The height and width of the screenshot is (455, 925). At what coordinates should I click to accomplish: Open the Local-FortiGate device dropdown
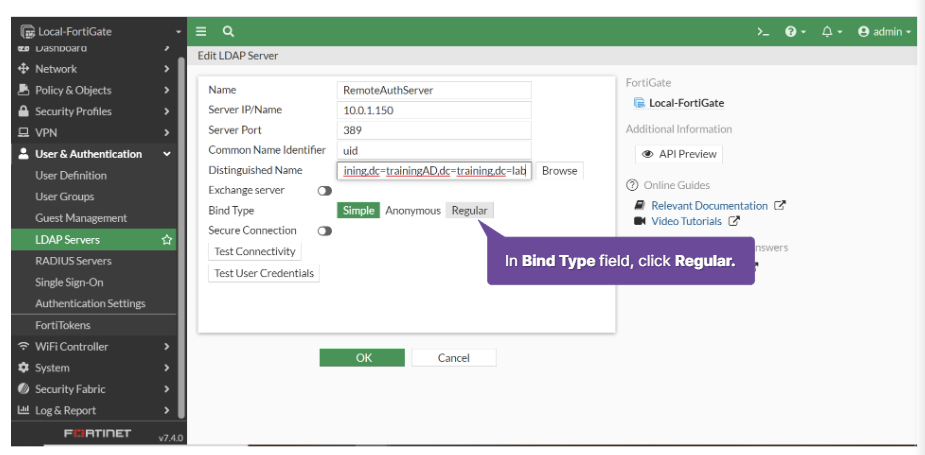101,31
